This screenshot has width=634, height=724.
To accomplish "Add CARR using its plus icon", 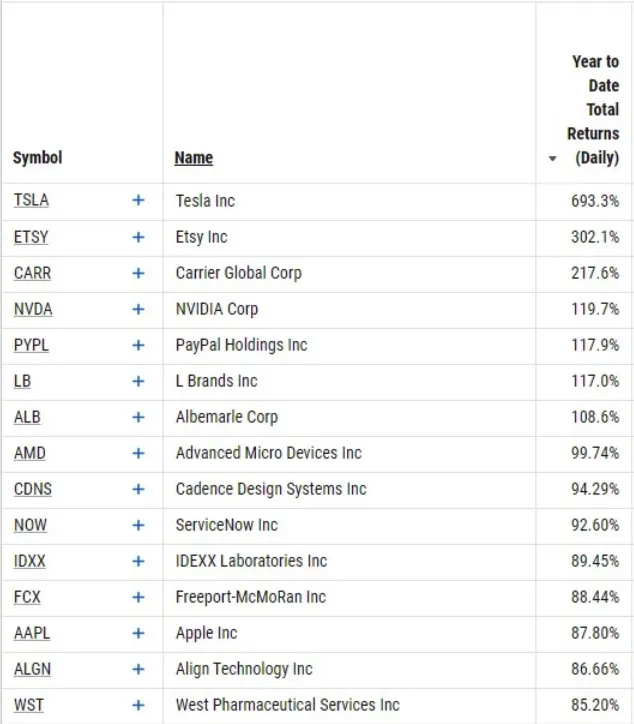I will (x=138, y=273).
